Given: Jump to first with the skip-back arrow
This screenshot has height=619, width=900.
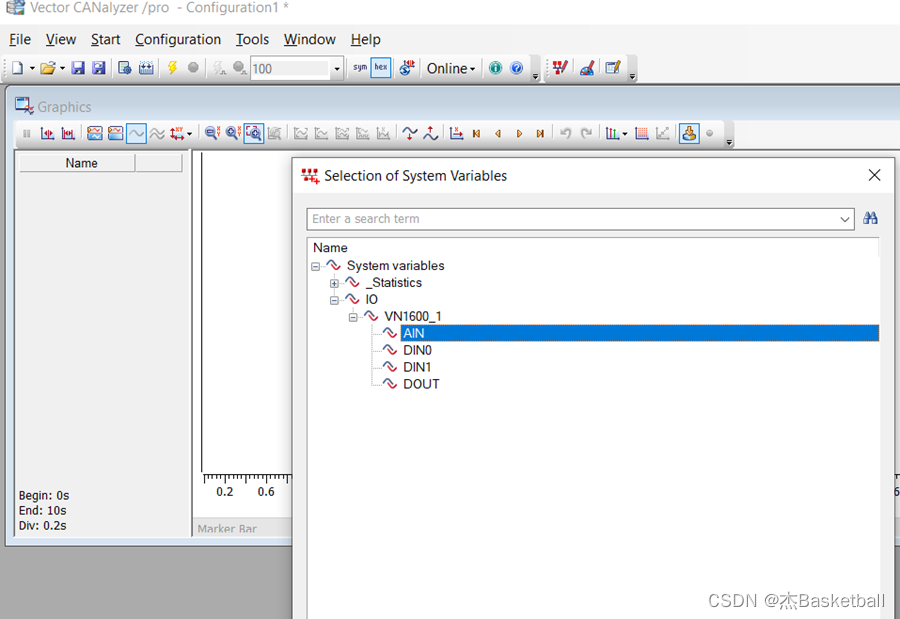Looking at the screenshot, I should (476, 133).
